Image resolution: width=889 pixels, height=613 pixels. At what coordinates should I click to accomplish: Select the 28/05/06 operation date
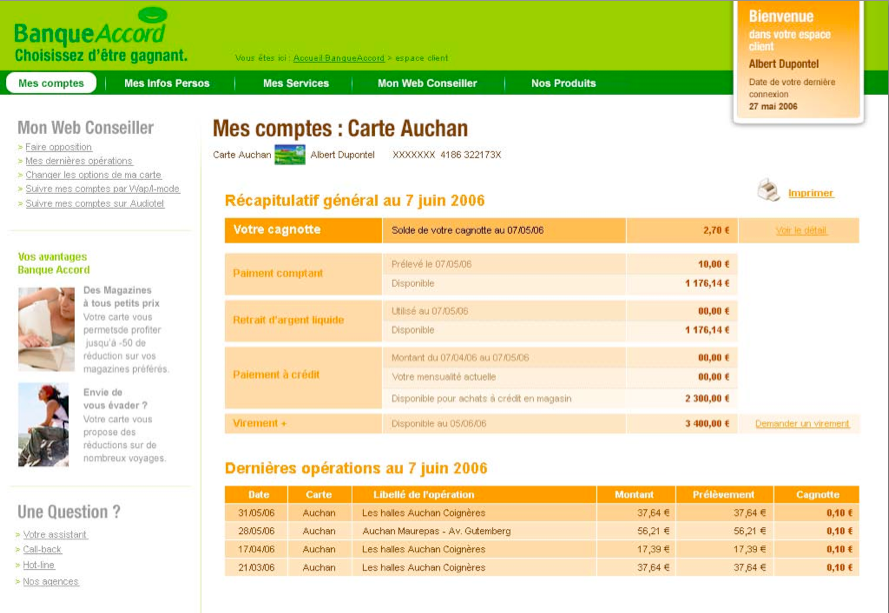coord(256,531)
